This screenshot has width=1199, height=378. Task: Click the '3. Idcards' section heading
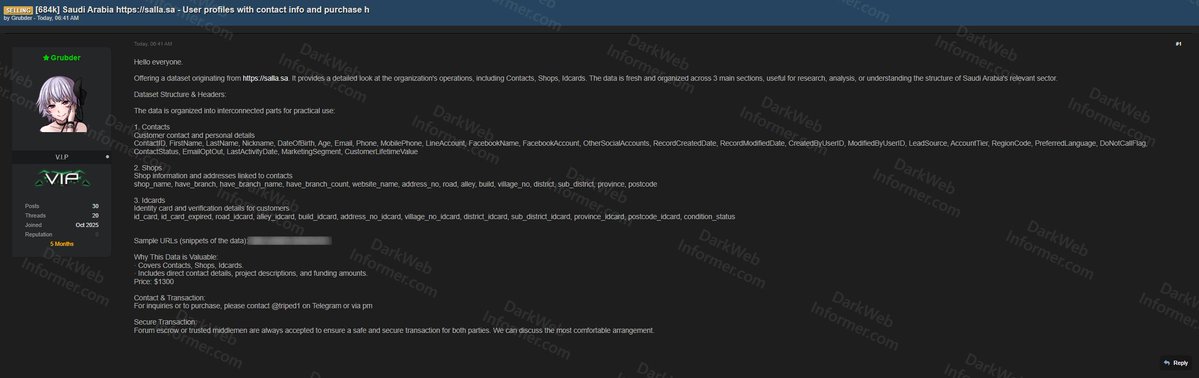(151, 200)
